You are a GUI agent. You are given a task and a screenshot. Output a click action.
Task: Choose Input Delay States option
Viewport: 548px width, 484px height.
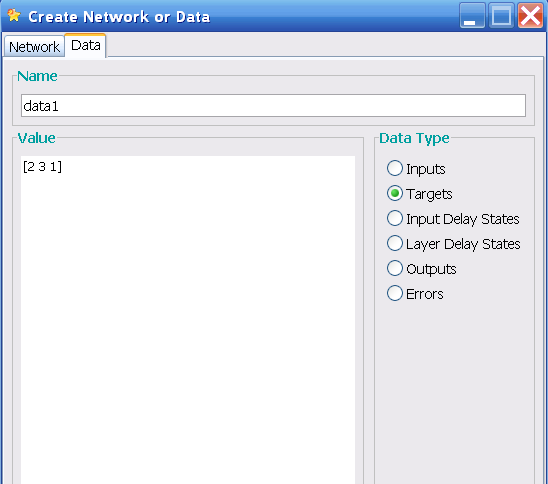(x=453, y=219)
